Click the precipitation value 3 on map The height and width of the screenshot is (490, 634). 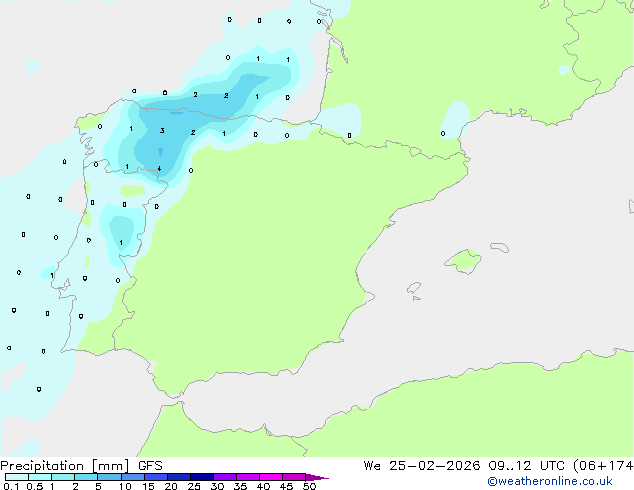click(162, 131)
